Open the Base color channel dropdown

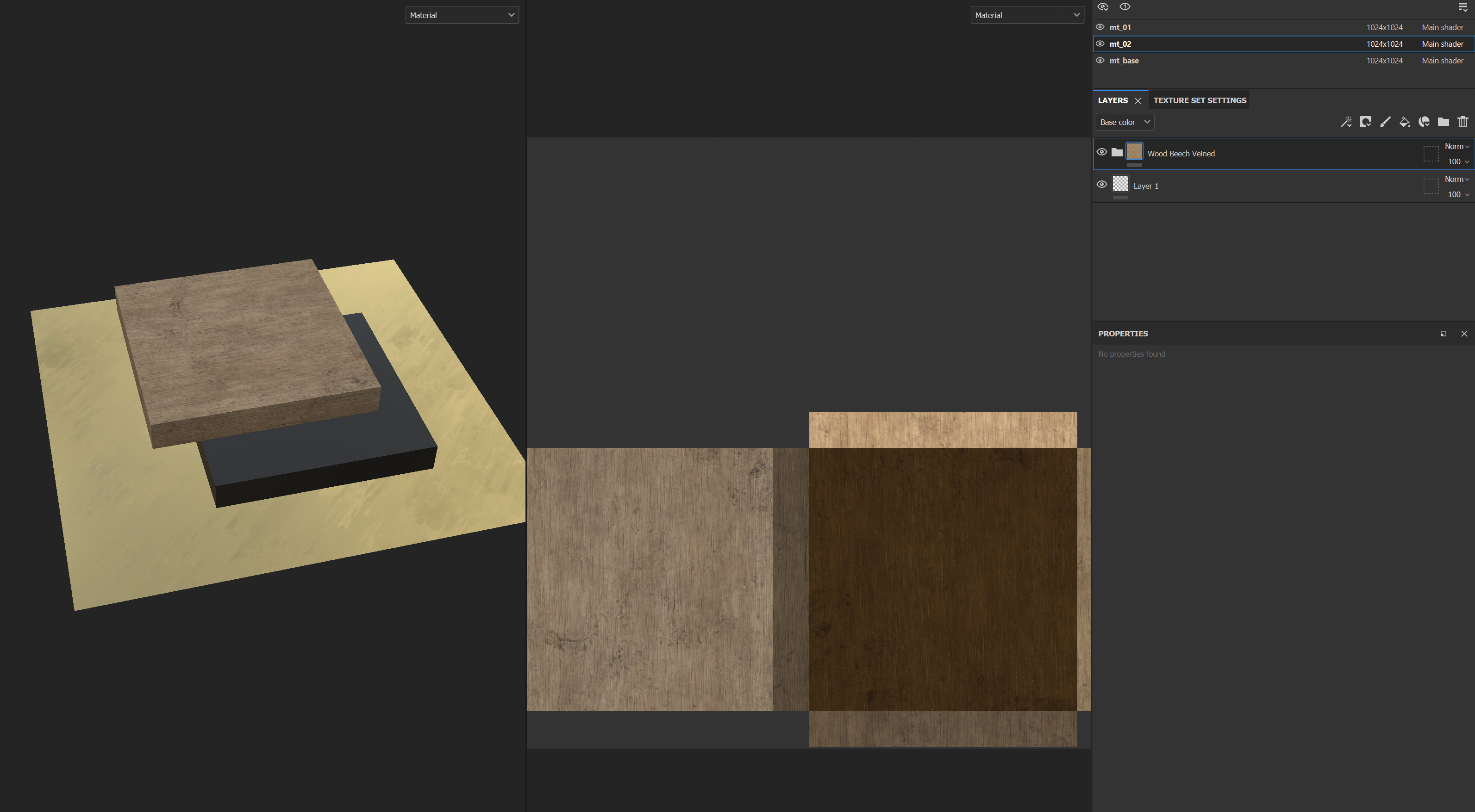[x=1124, y=122]
